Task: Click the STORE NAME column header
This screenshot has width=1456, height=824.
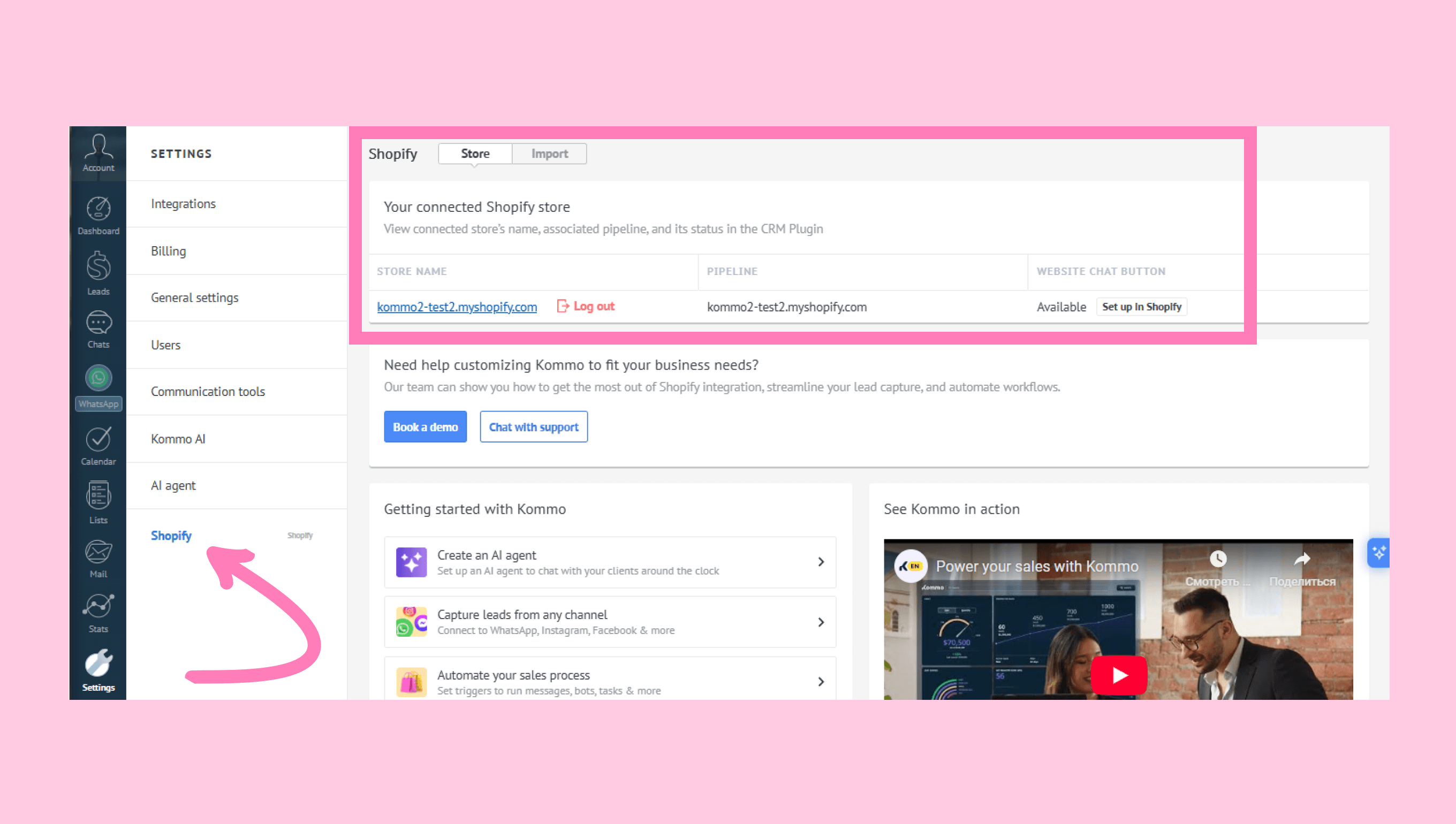Action: click(x=412, y=272)
